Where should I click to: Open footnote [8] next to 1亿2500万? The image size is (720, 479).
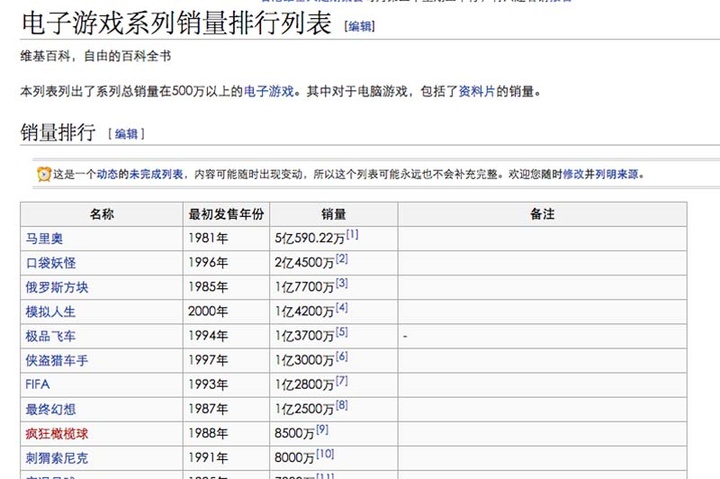tap(342, 405)
